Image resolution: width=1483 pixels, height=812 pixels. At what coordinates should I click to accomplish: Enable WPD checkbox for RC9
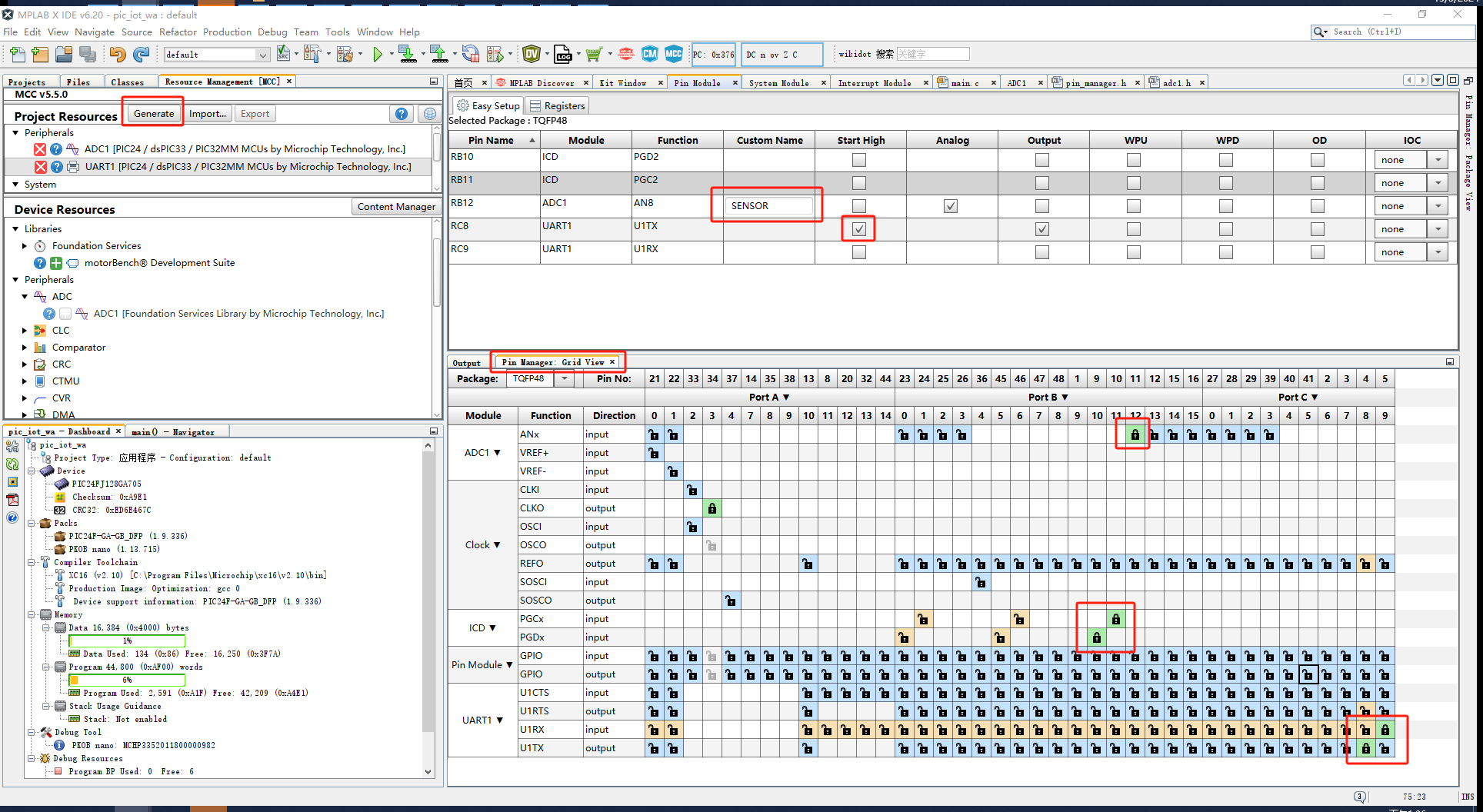(x=1226, y=252)
